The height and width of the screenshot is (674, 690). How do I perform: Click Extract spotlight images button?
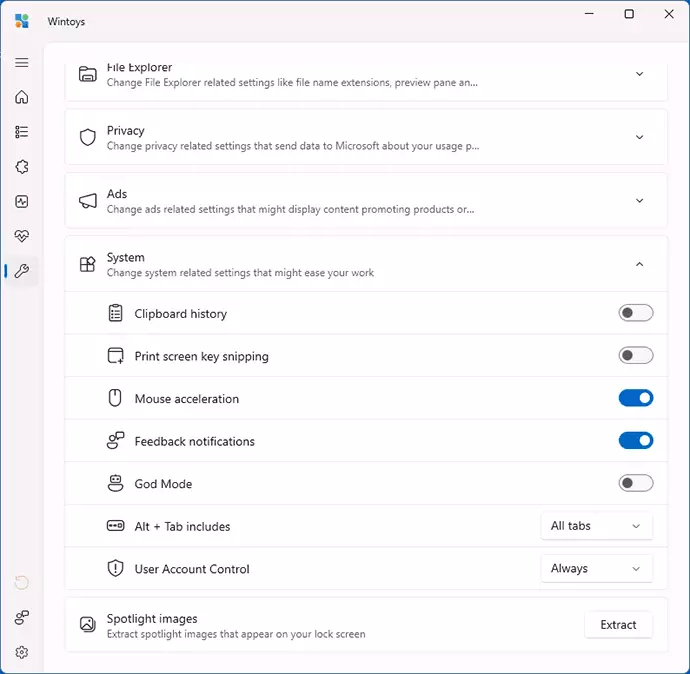pos(618,625)
